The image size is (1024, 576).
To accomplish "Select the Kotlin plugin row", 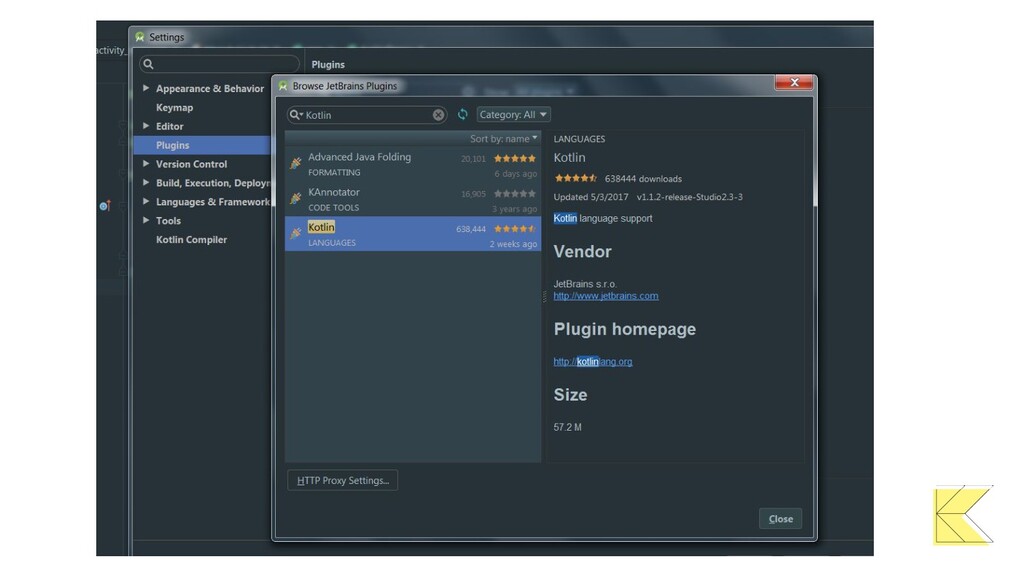I will 413,234.
